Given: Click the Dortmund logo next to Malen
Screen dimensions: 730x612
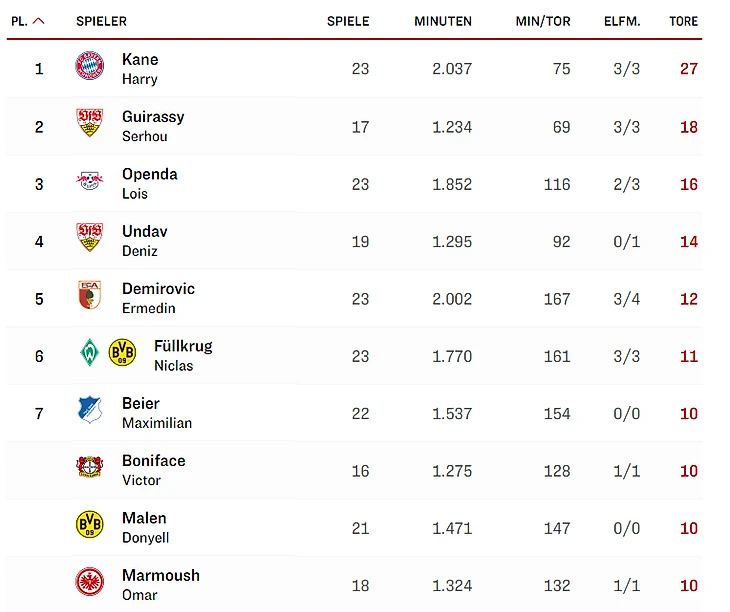Looking at the screenshot, I should 89,525.
